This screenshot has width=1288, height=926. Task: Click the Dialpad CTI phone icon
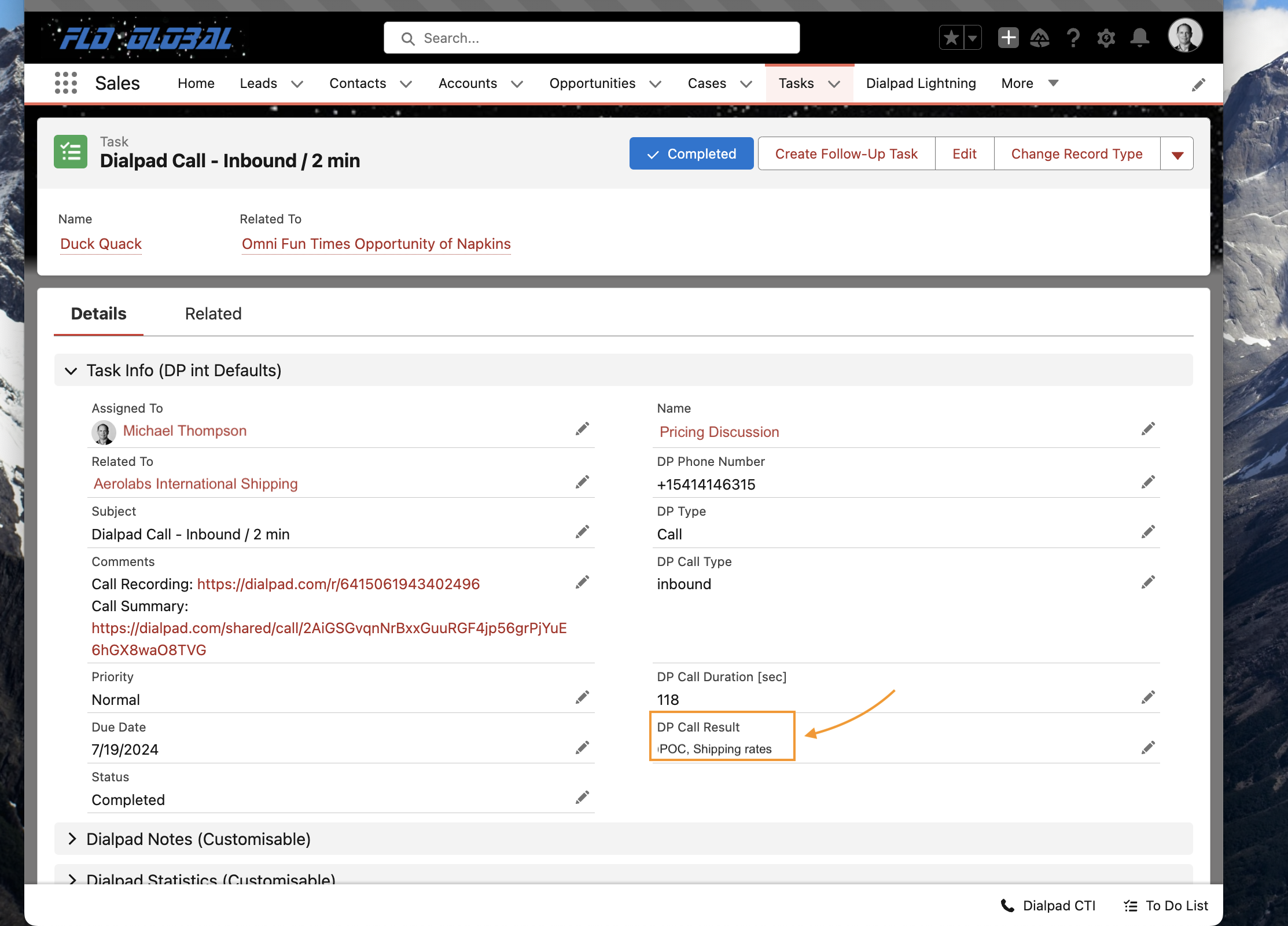1007,906
